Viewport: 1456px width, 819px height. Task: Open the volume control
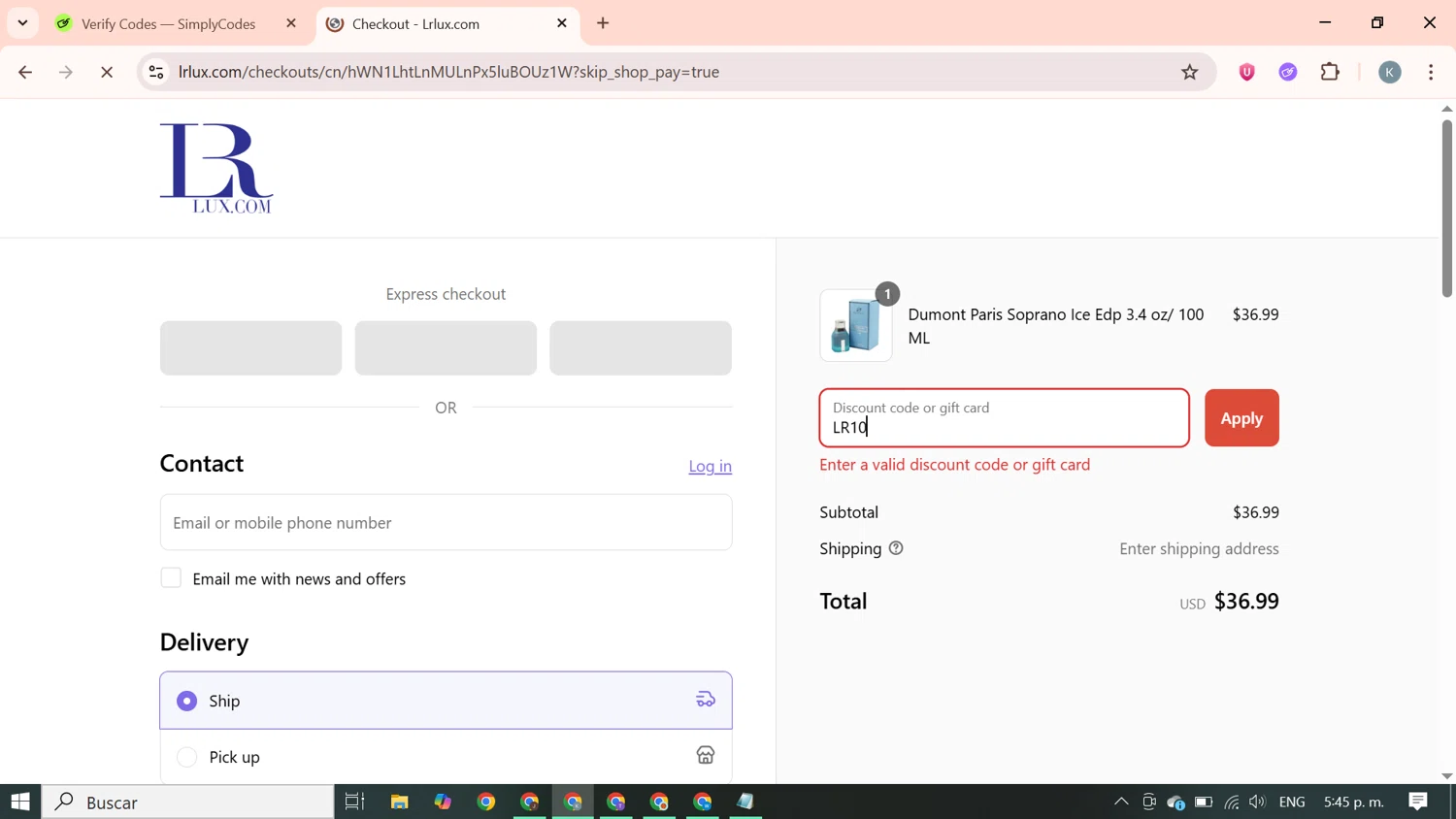point(1258,802)
